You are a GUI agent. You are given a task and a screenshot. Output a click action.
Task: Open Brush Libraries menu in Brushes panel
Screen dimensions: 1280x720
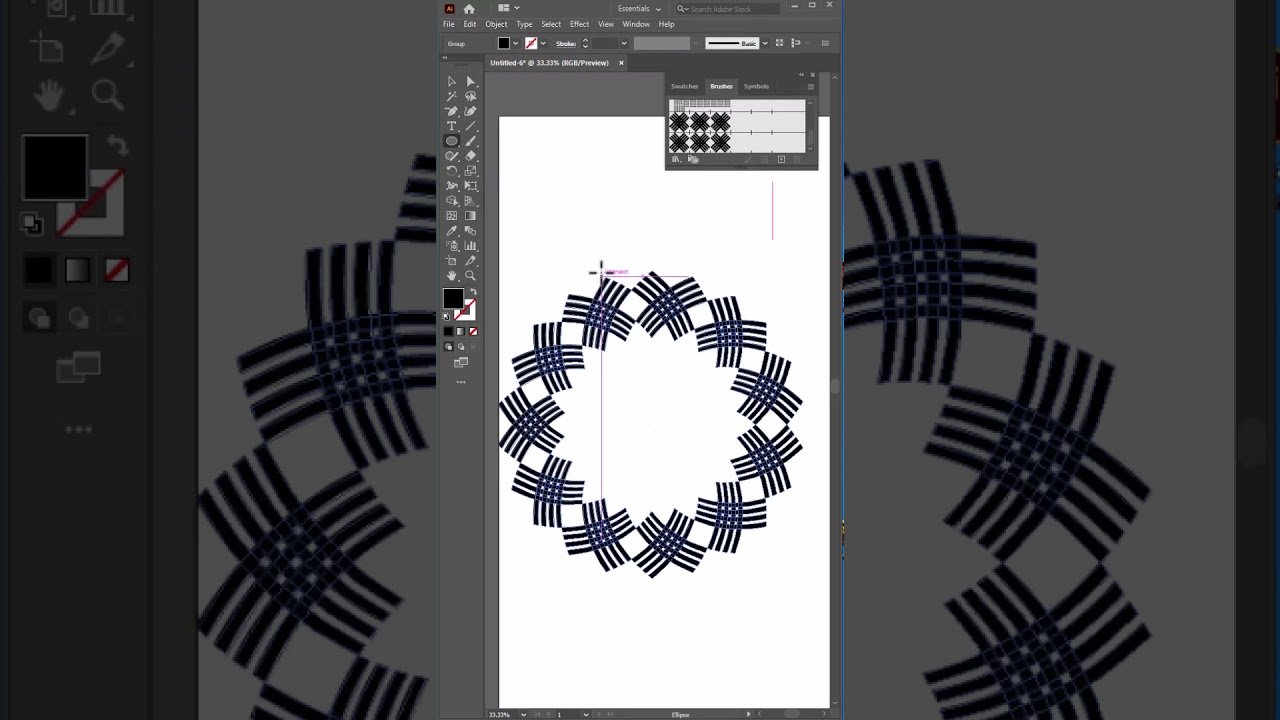point(676,160)
